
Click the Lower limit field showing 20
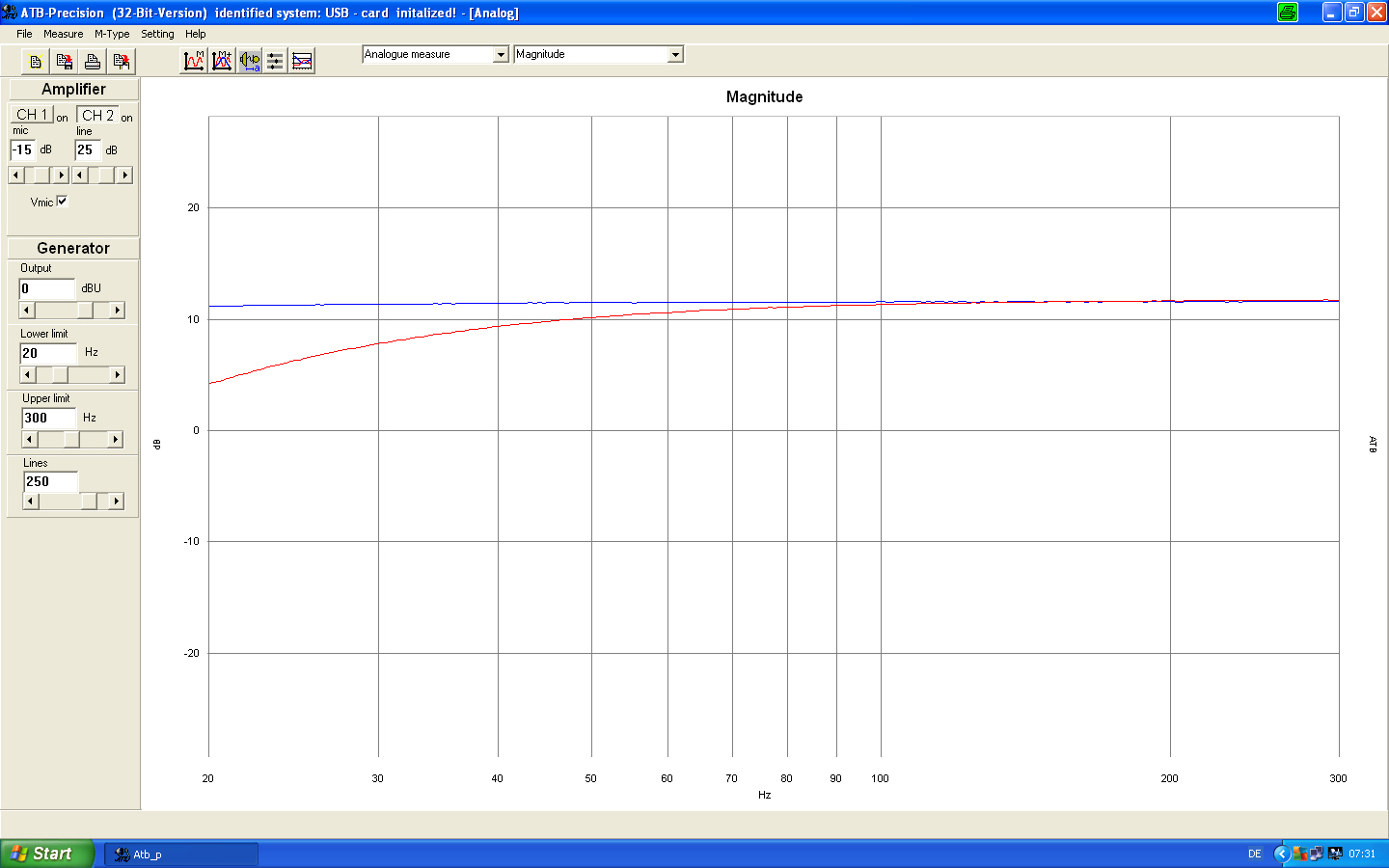click(48, 353)
